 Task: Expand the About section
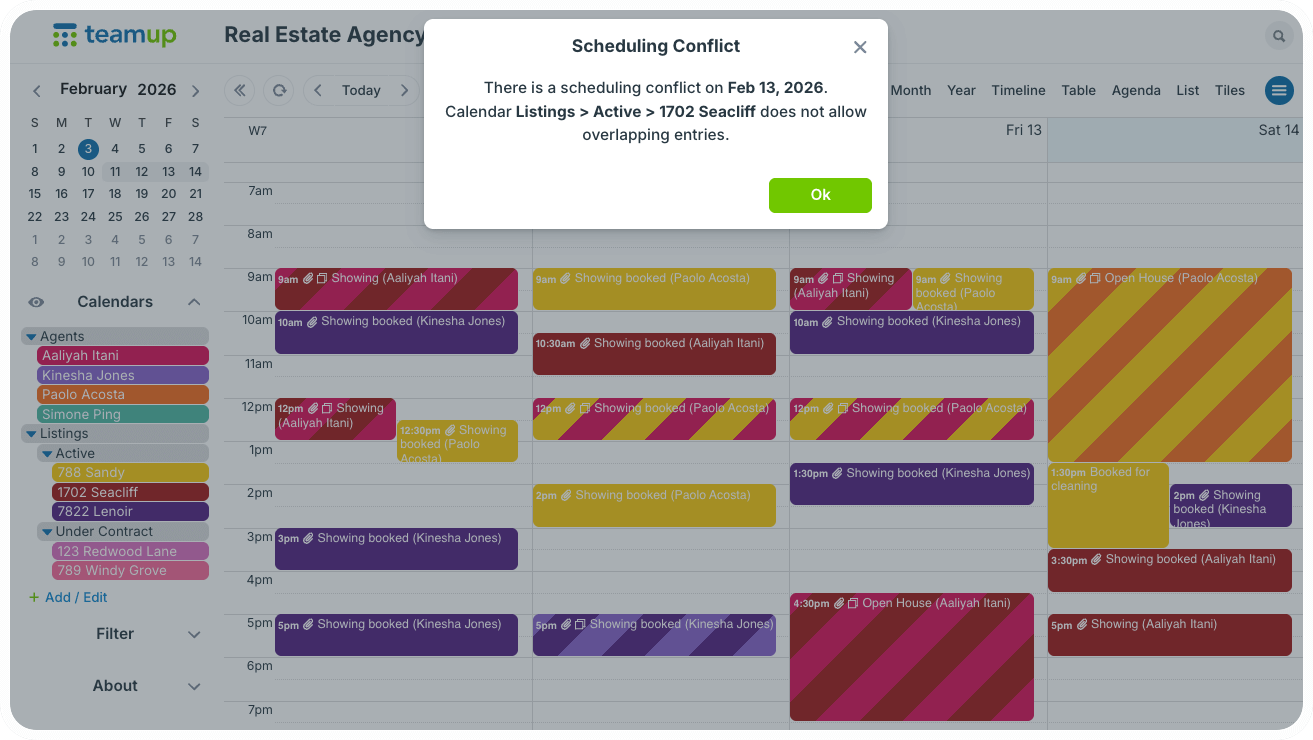[115, 686]
